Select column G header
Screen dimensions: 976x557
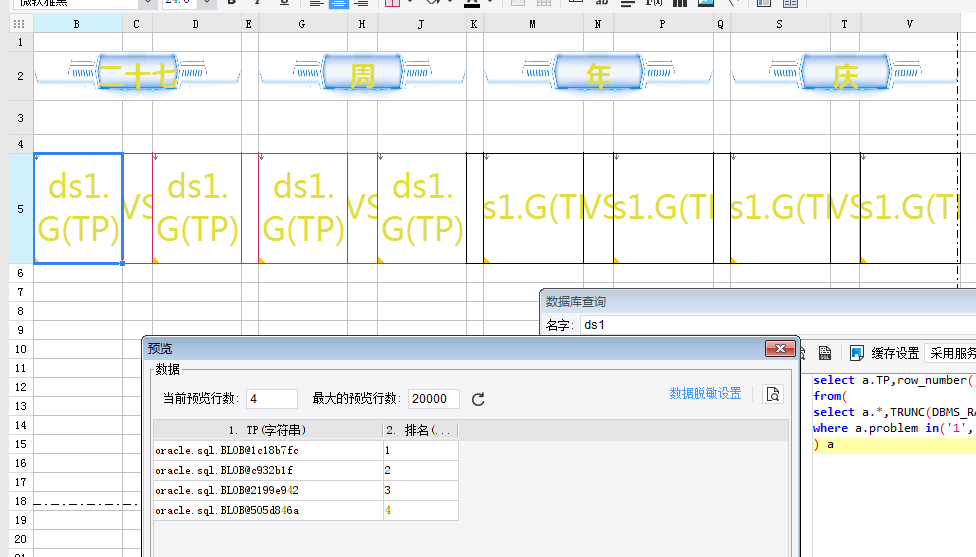(302, 24)
